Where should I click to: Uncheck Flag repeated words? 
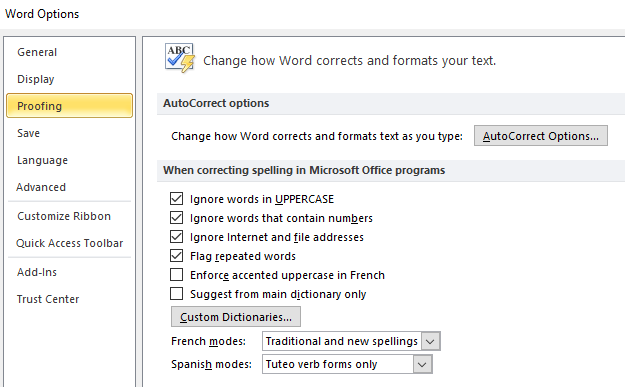(176, 255)
